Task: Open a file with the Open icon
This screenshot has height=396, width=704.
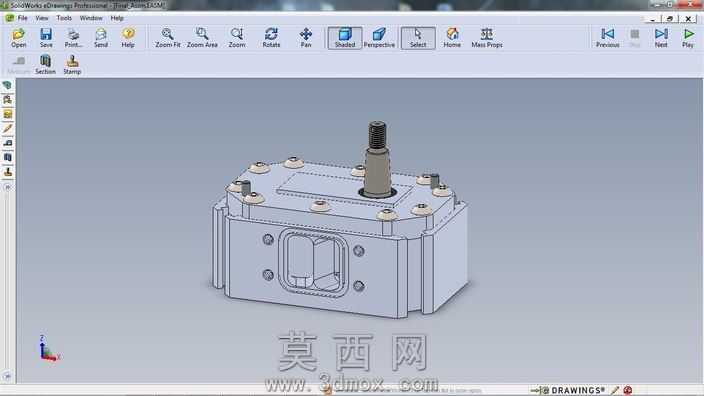Action: (18, 38)
